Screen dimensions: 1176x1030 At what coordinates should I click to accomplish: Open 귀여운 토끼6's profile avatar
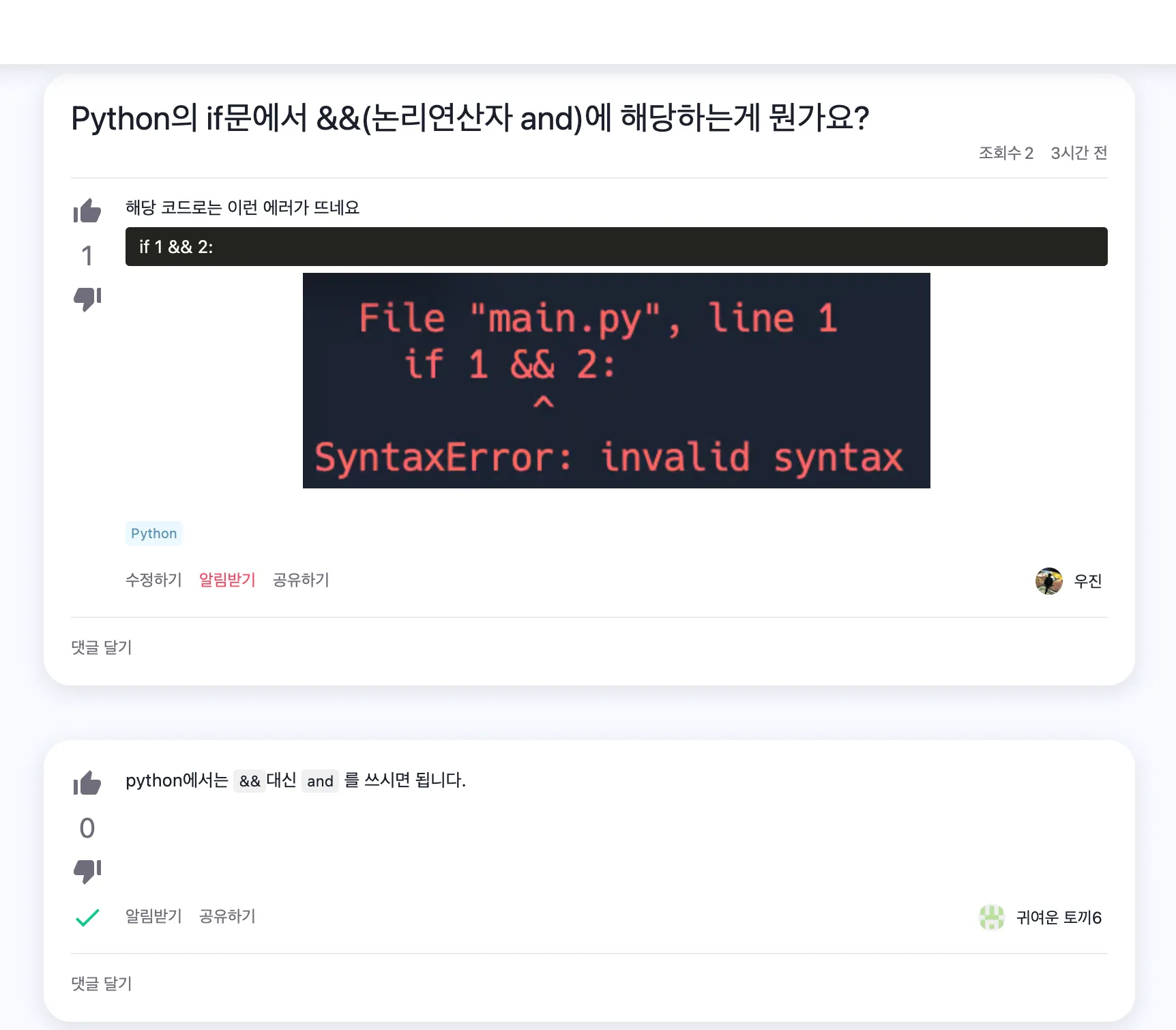tap(992, 917)
